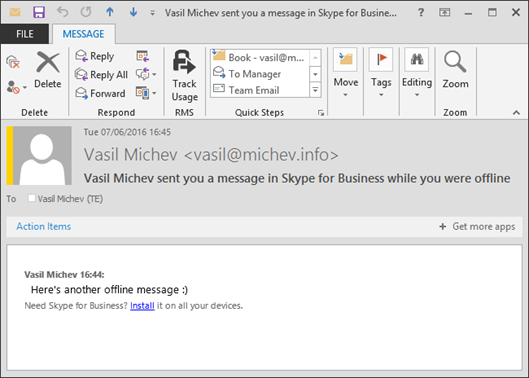Click Reply
The image size is (529, 378).
95,56
